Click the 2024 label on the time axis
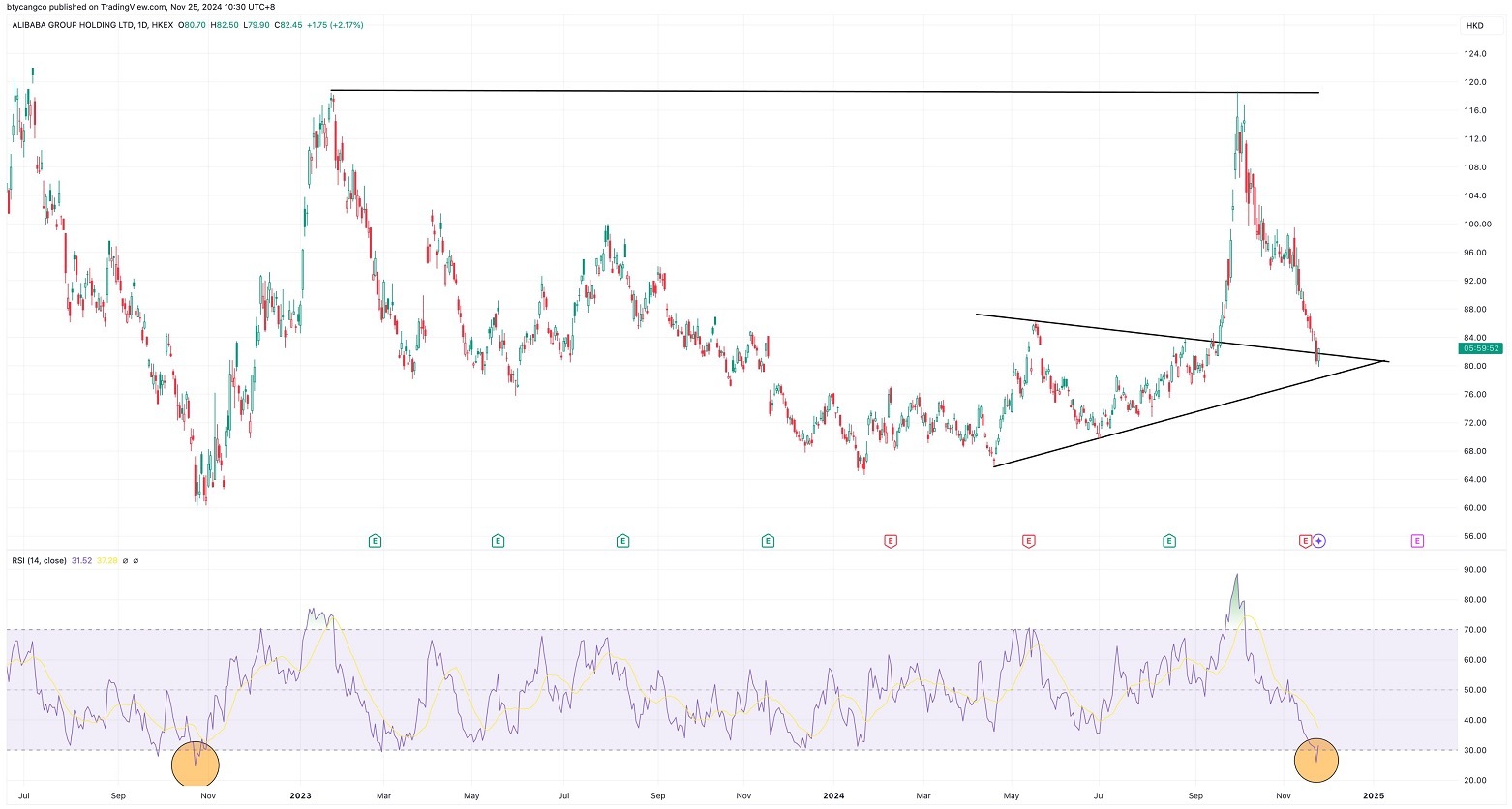 (833, 796)
